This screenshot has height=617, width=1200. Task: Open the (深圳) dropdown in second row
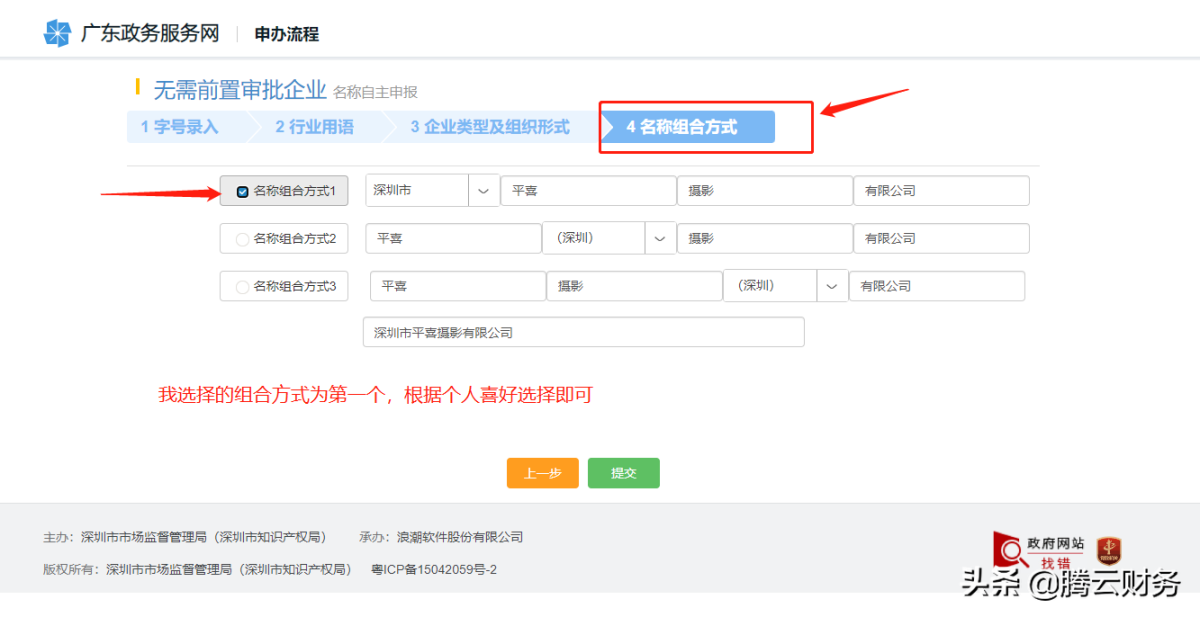click(660, 239)
